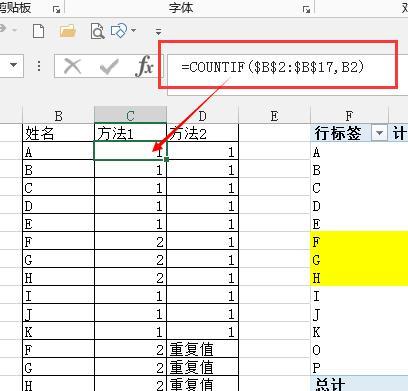Click the Cancel X formula button

coord(72,66)
